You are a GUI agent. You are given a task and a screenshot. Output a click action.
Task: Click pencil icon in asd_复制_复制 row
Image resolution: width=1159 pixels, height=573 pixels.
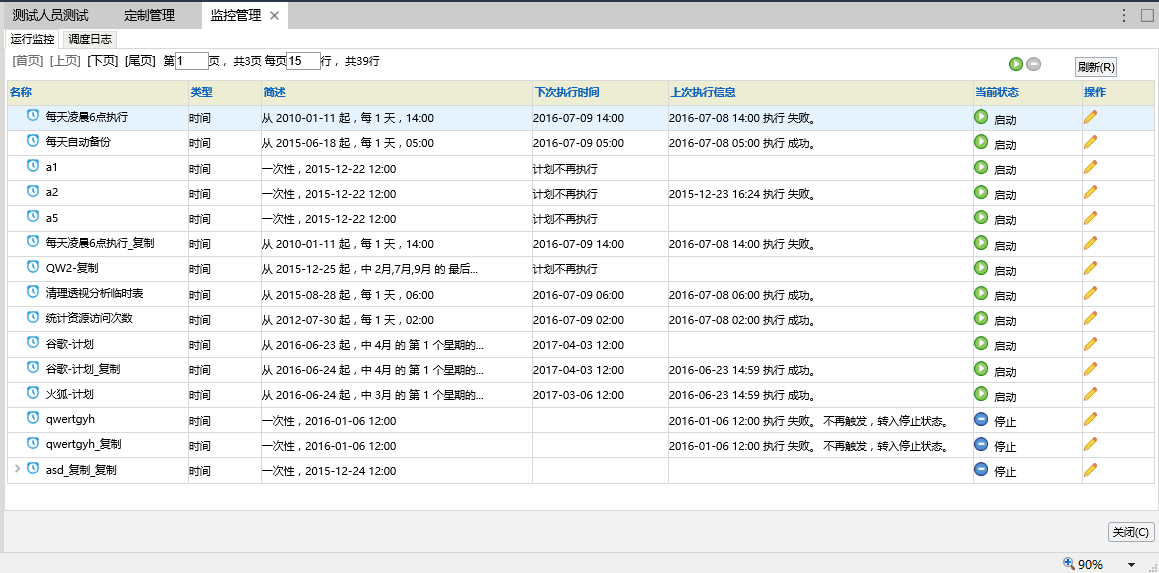point(1090,469)
